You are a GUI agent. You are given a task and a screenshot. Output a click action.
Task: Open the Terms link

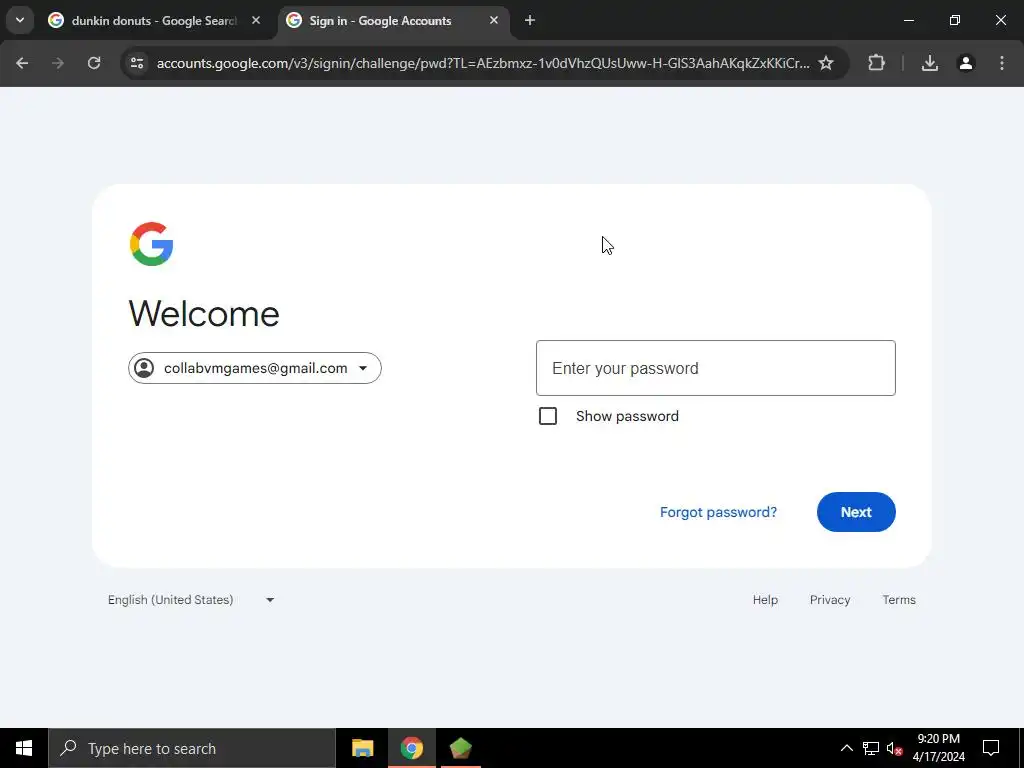[x=899, y=600]
